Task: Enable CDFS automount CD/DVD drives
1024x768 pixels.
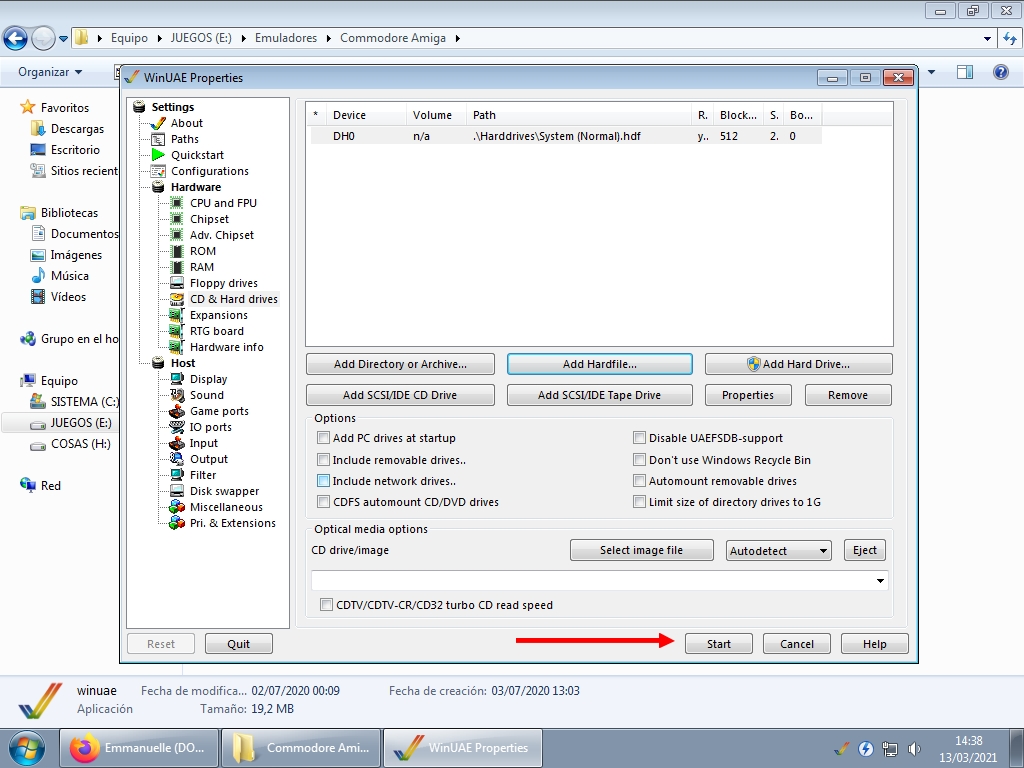Action: coord(323,502)
